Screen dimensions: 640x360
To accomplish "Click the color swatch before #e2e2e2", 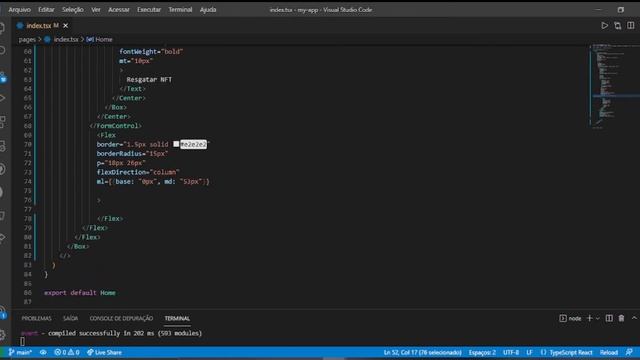I will tap(176, 144).
